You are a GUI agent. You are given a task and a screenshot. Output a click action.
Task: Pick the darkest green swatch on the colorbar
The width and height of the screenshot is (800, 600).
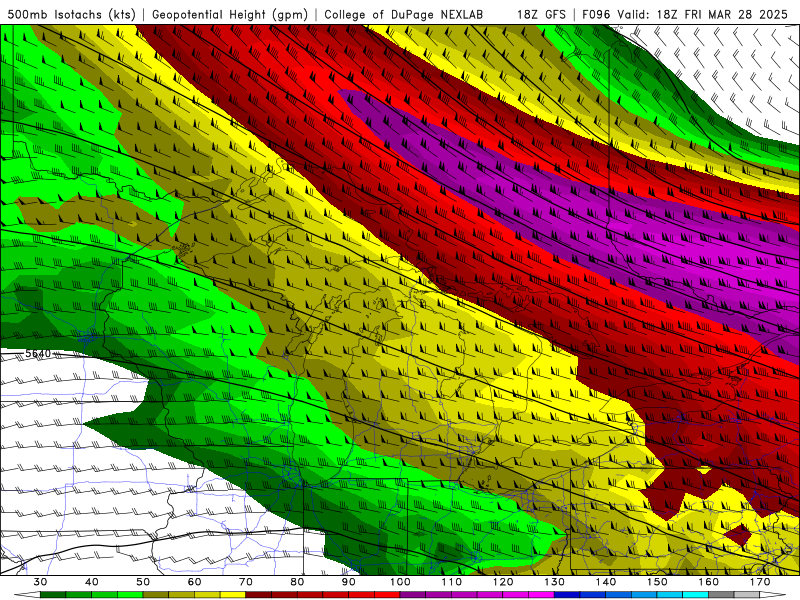[53, 595]
